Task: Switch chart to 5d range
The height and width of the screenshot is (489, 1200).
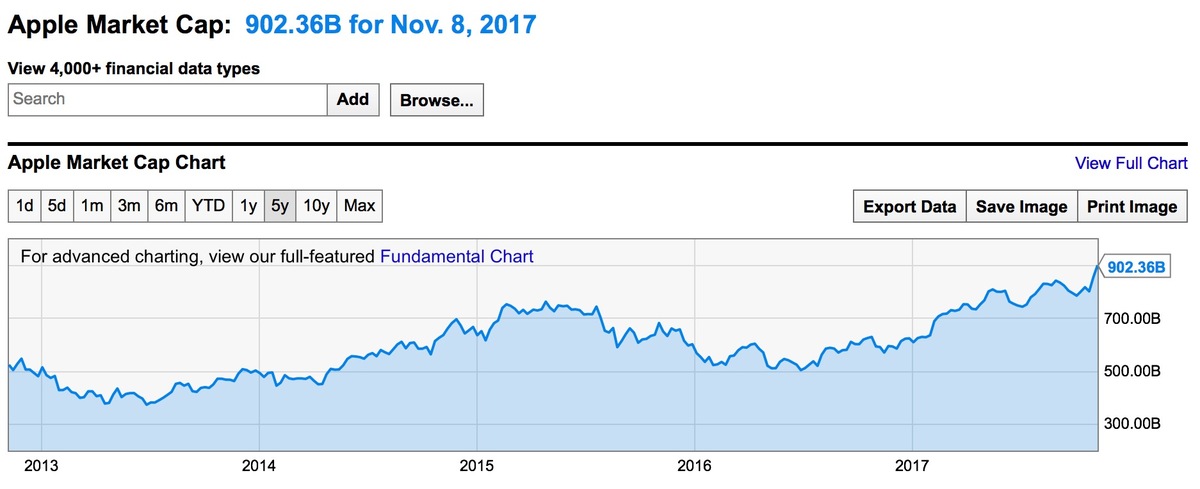Action: pos(58,206)
